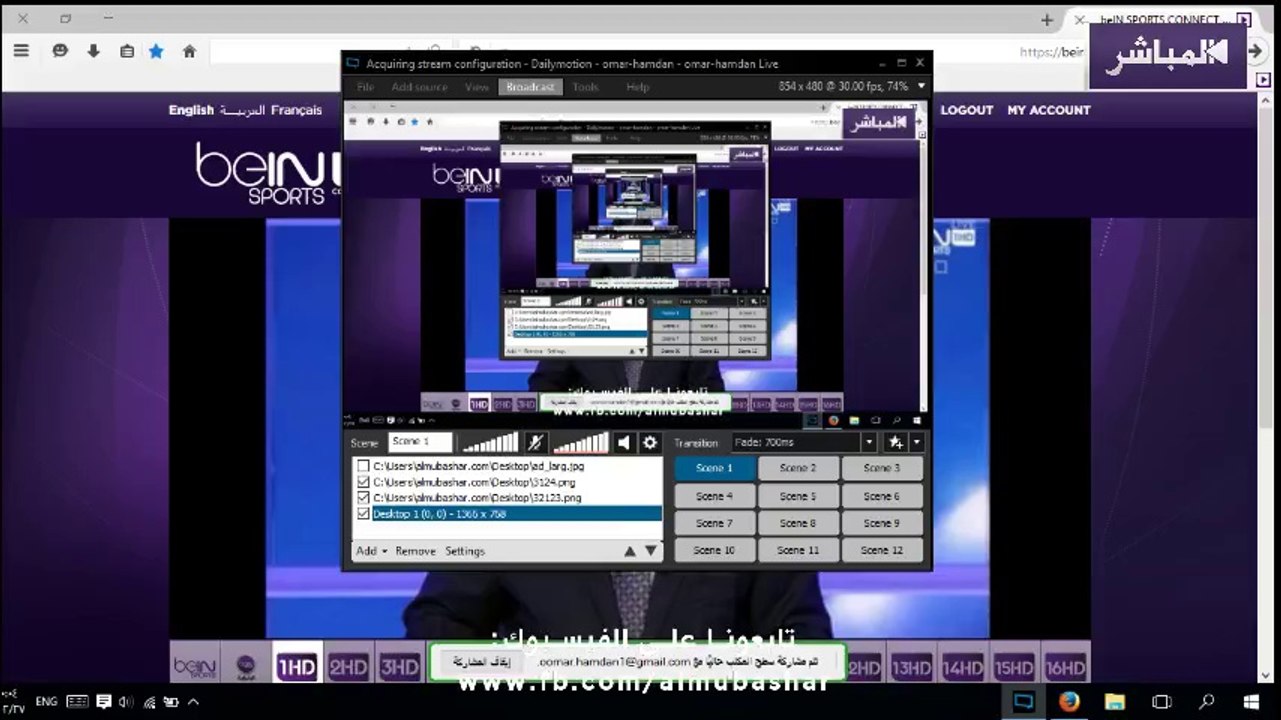Switch to Firefox on the taskbar
The height and width of the screenshot is (720, 1281).
[1069, 701]
